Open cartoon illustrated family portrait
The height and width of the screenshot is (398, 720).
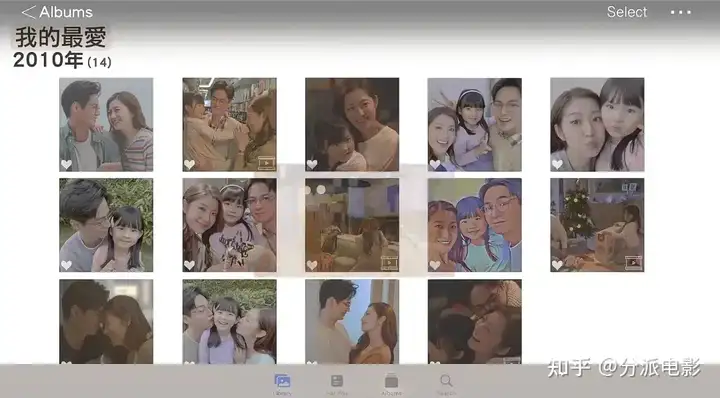point(475,225)
